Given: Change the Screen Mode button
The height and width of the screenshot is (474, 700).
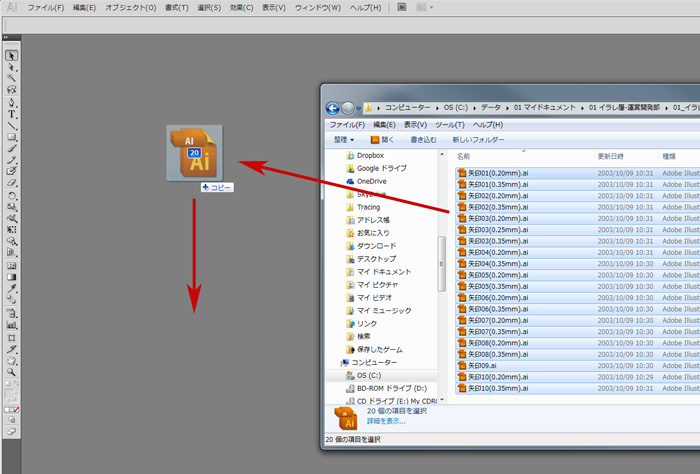Looking at the screenshot, I should tap(12, 432).
